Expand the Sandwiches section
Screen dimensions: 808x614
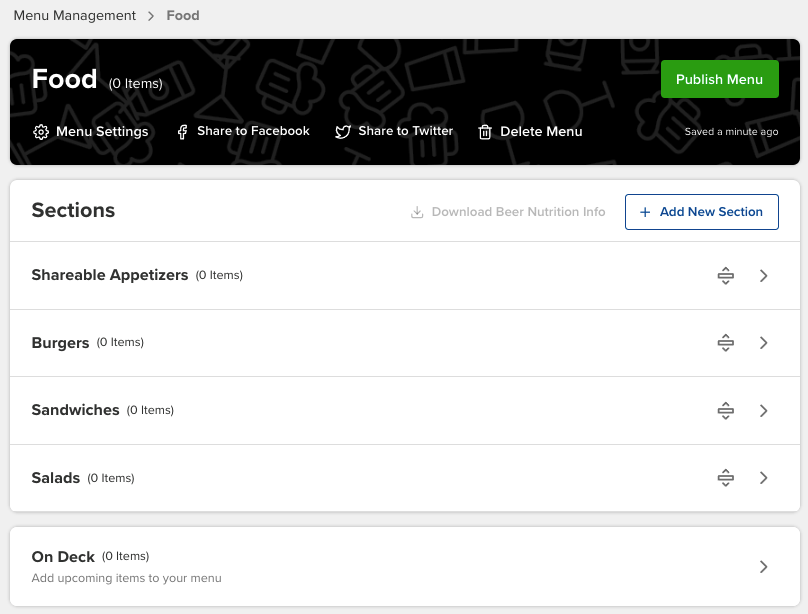pos(763,410)
